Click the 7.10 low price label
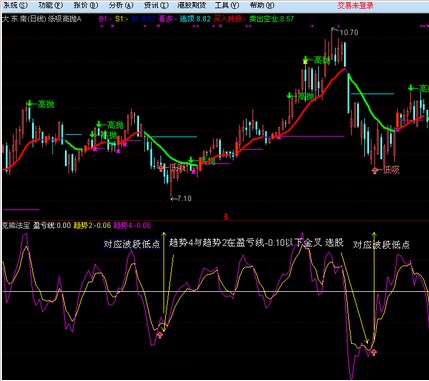Viewport: 429px width, 381px height. pyautogui.click(x=184, y=198)
